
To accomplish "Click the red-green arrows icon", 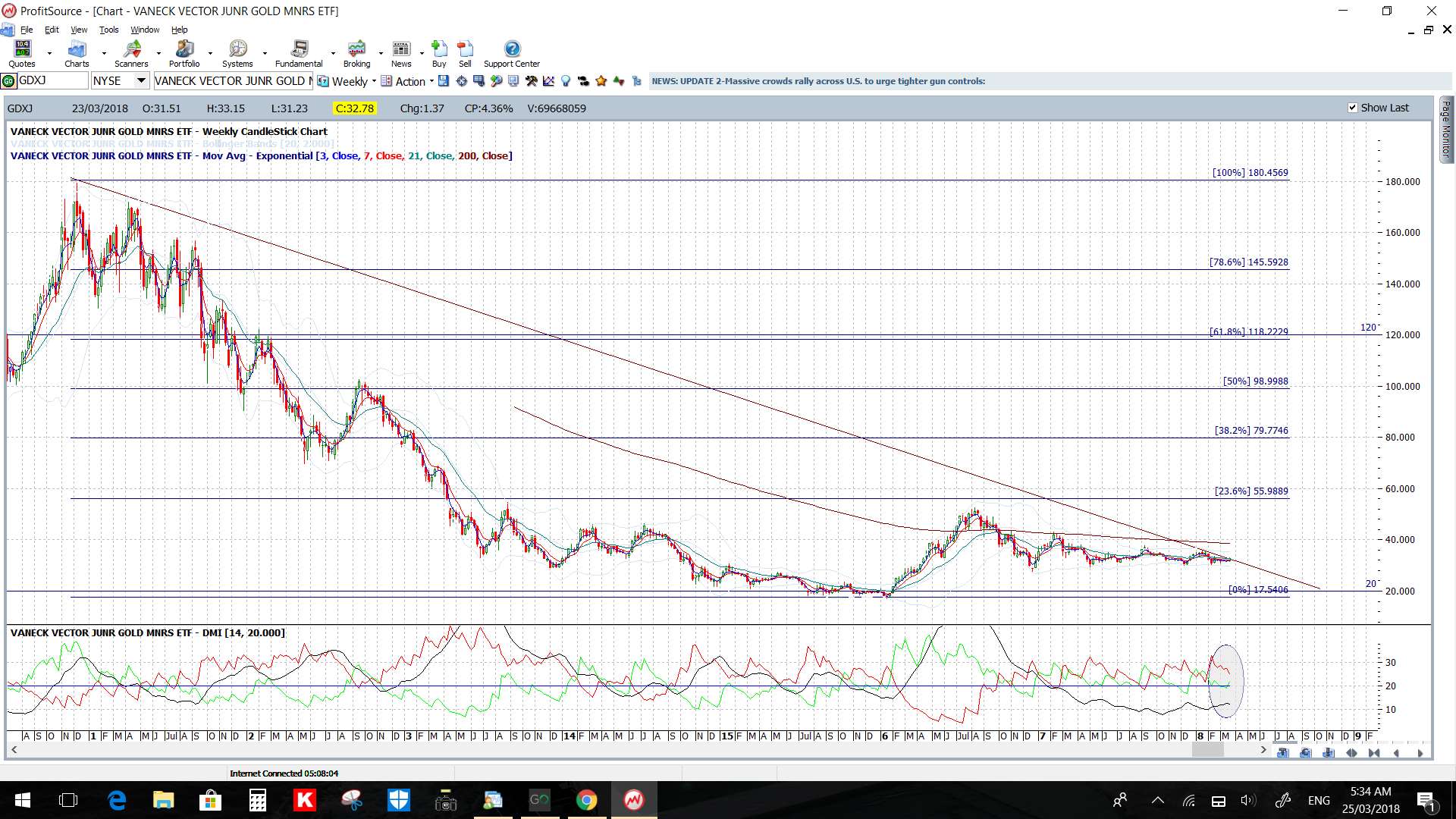I will point(619,81).
